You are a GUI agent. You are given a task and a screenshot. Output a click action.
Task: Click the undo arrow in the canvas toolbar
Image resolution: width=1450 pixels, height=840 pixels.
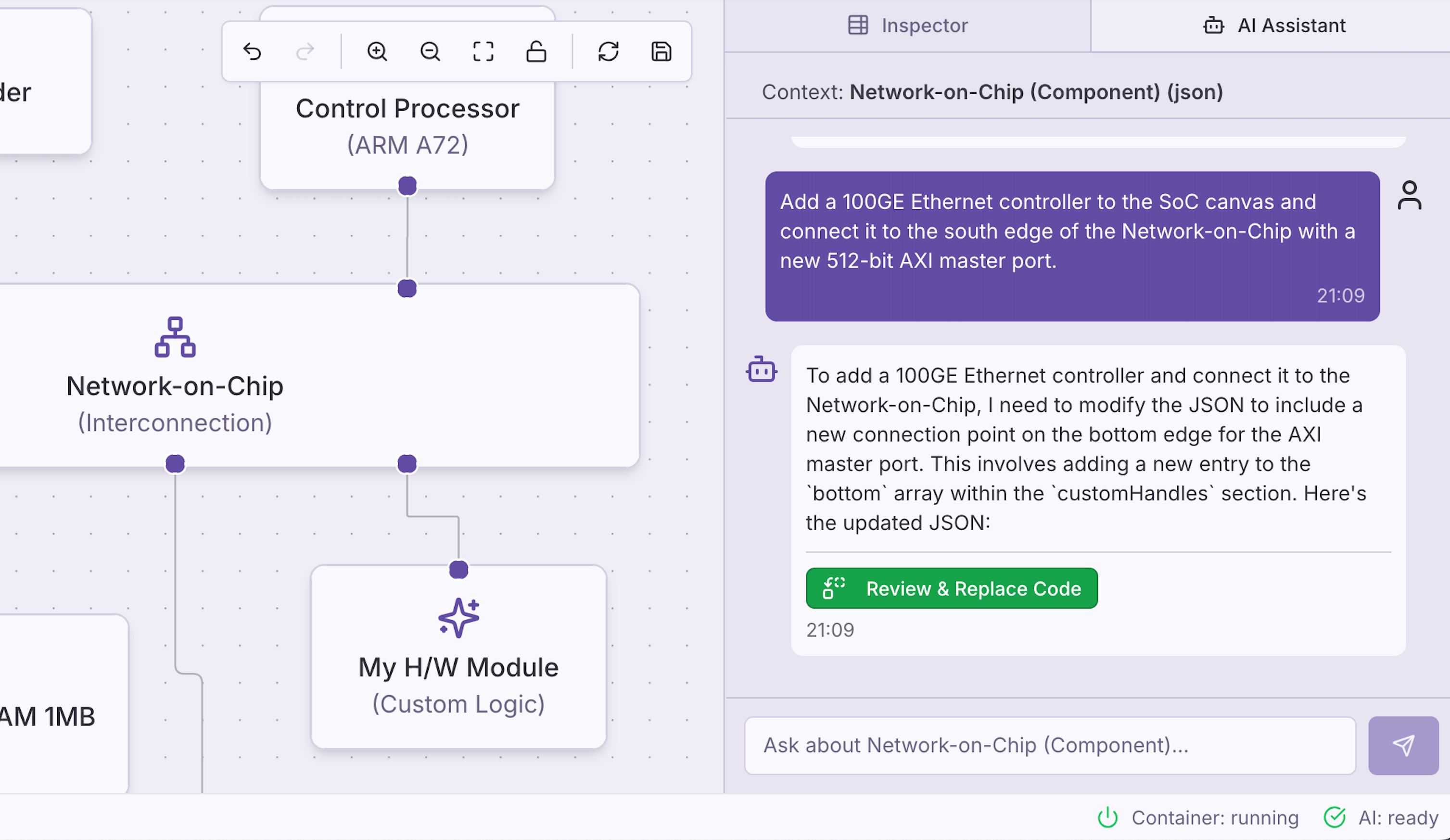[252, 52]
